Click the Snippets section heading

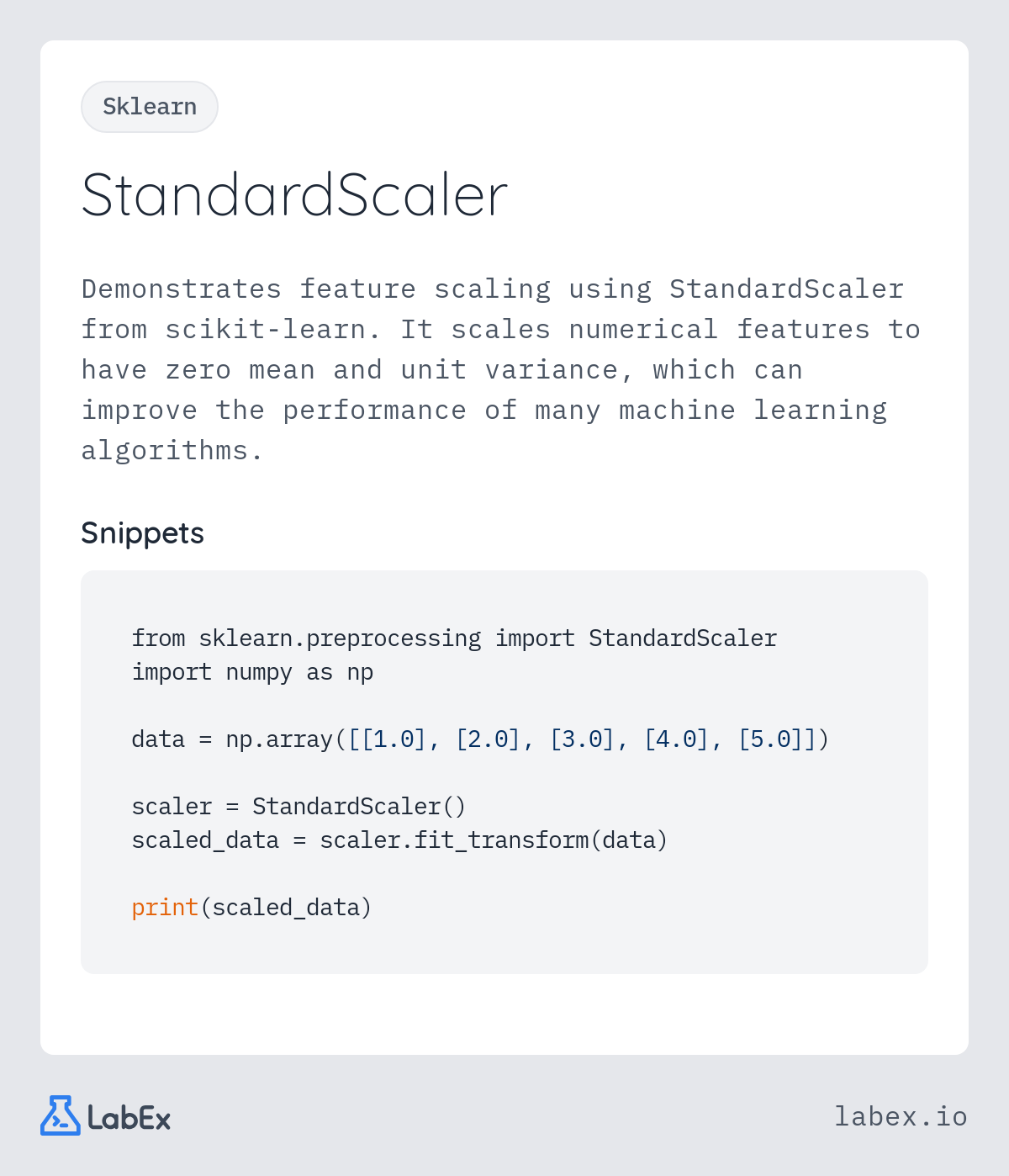pos(142,533)
